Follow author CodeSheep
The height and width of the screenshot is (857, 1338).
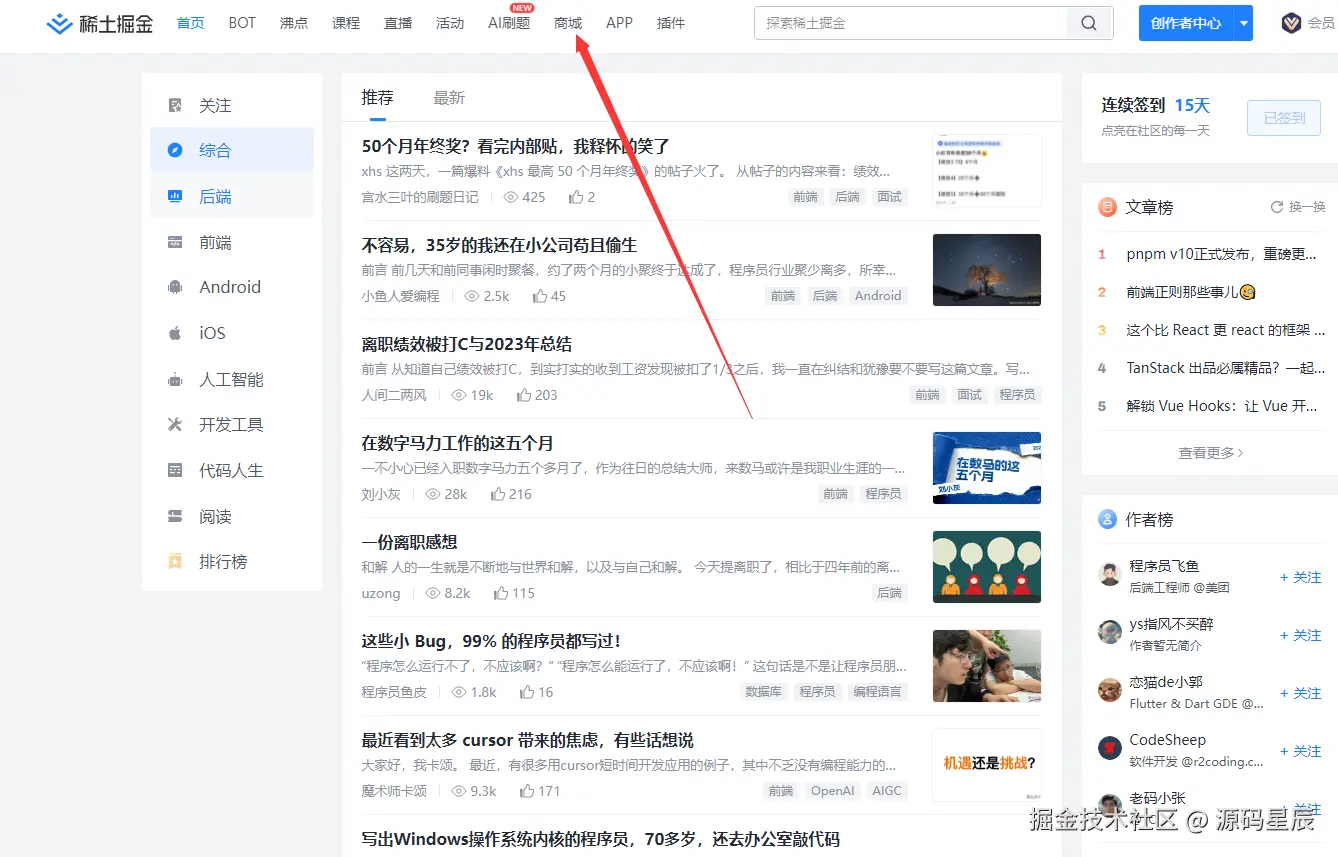pos(1300,751)
